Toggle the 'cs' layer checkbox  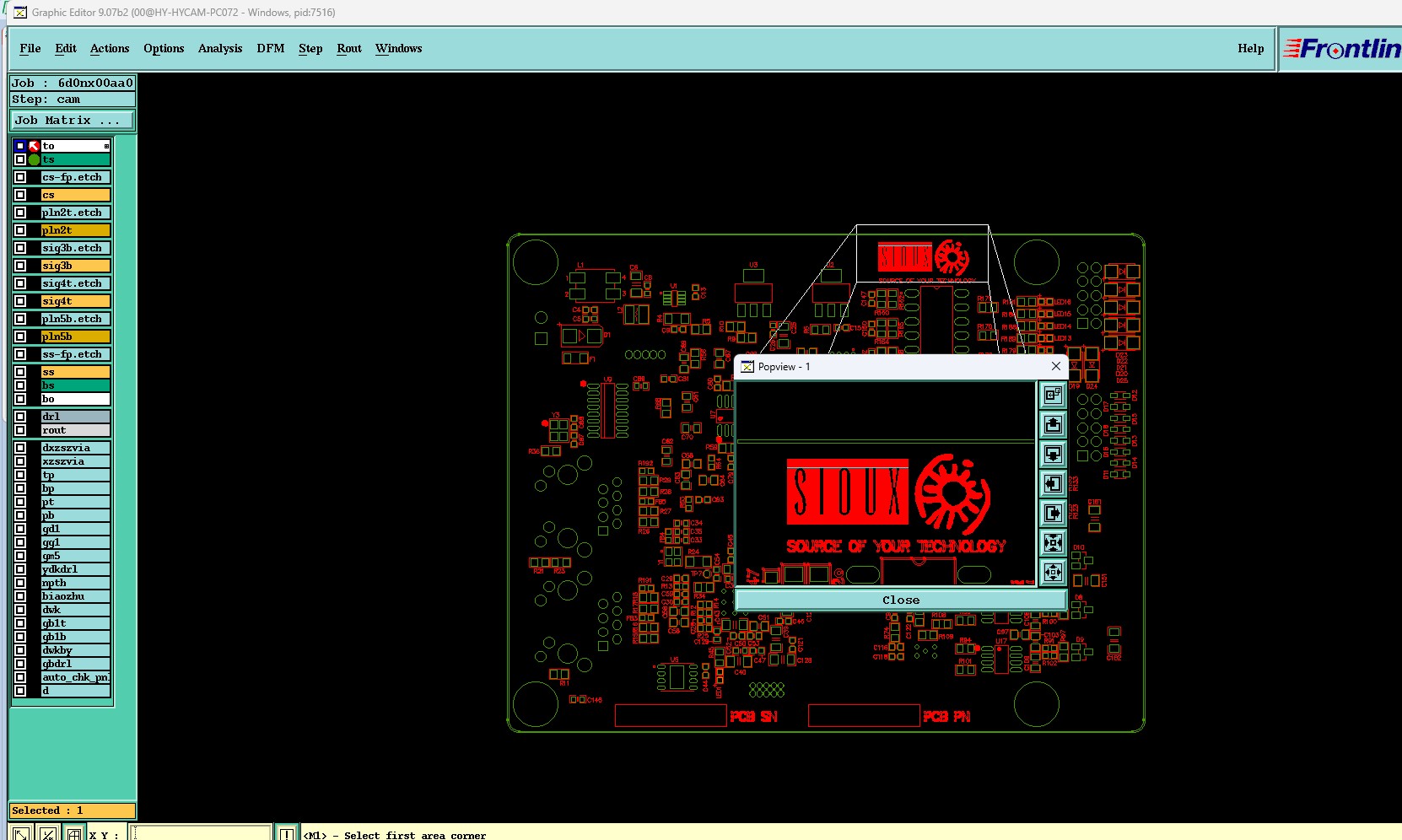20,195
